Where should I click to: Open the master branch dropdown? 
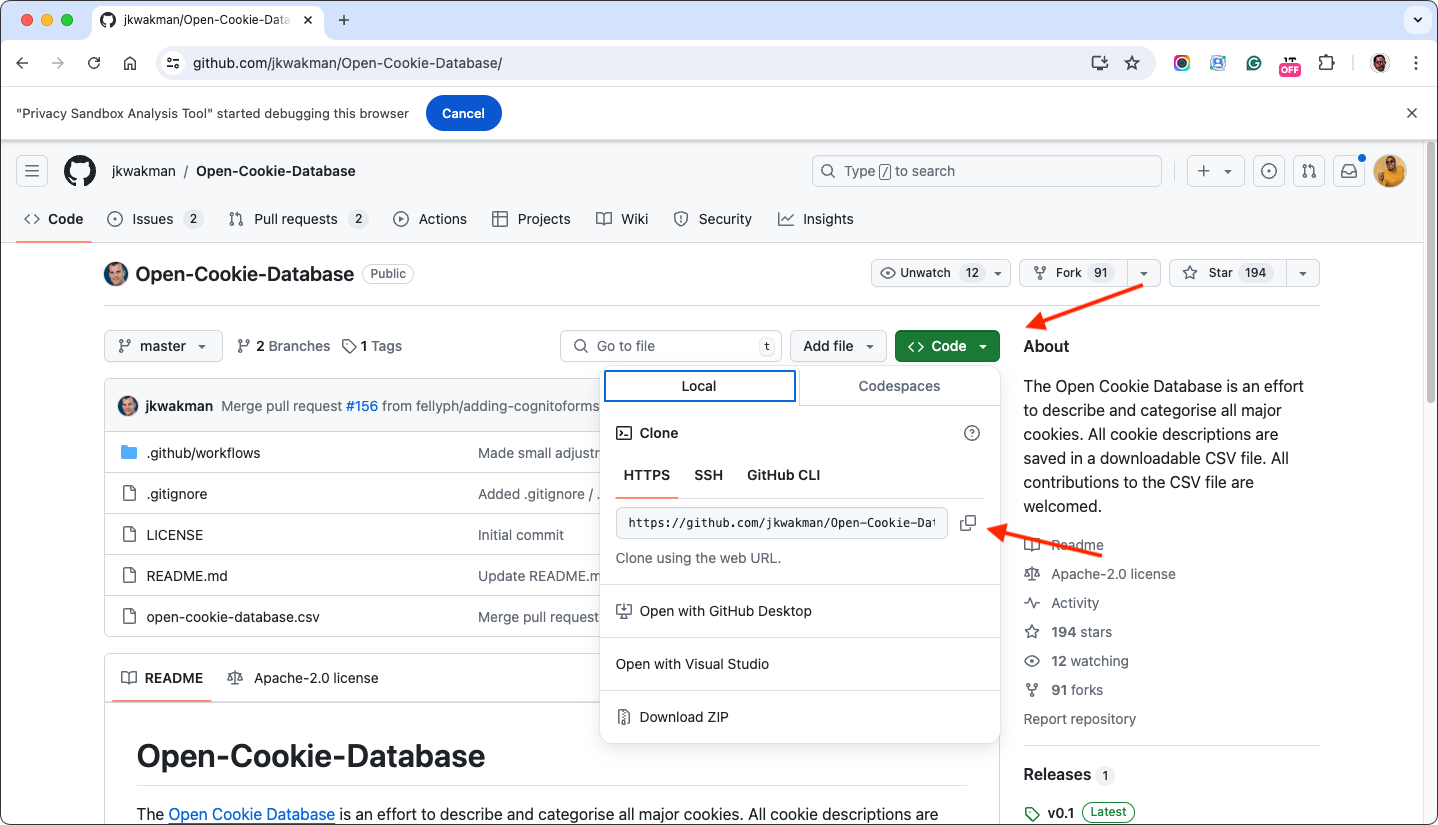(163, 346)
